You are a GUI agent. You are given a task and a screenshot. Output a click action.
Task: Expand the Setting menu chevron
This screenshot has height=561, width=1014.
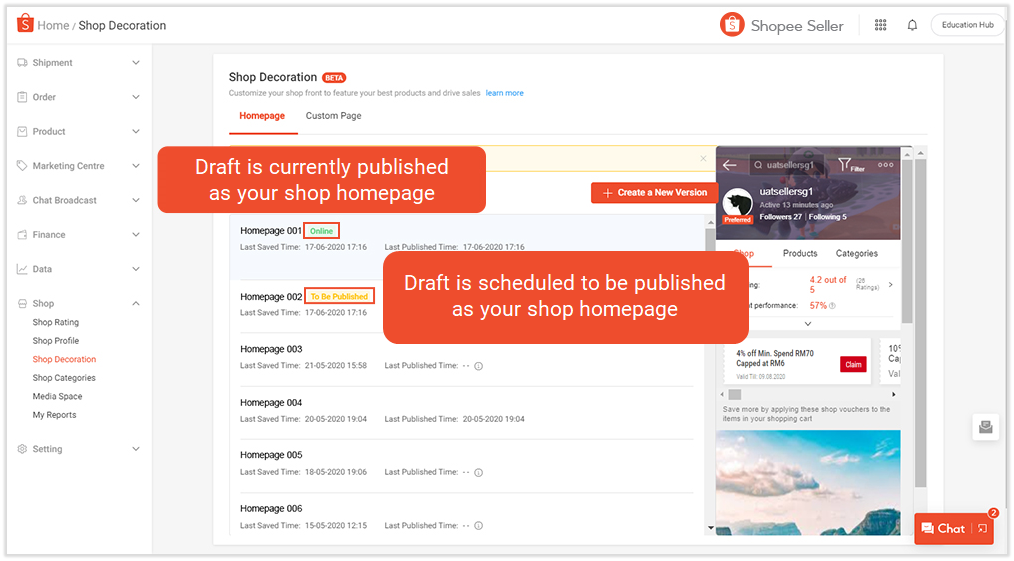[x=136, y=449]
